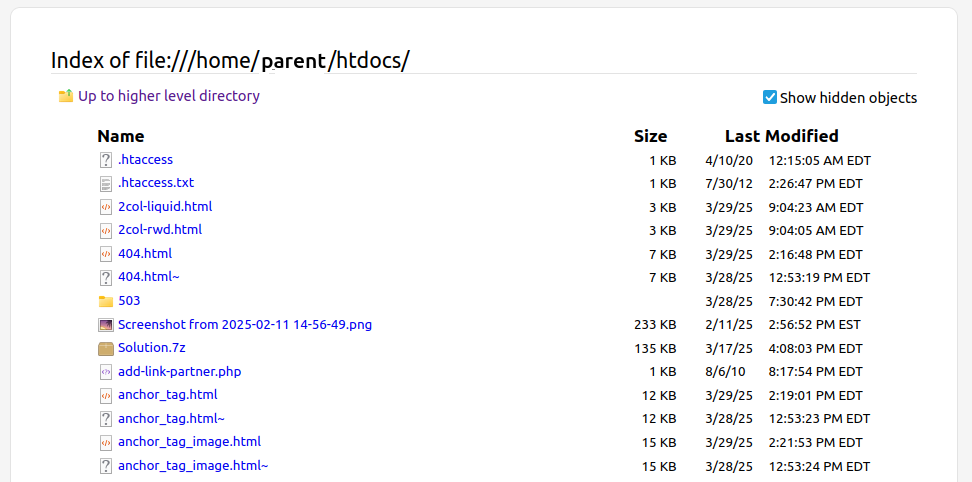Open the Solution.7z link
The image size is (972, 482).
[152, 348]
